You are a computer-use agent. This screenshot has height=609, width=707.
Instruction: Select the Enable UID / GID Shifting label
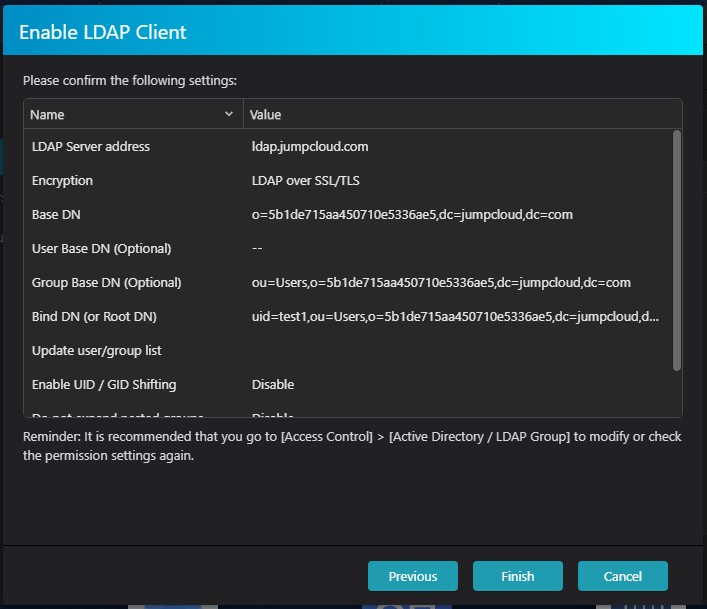[104, 385]
